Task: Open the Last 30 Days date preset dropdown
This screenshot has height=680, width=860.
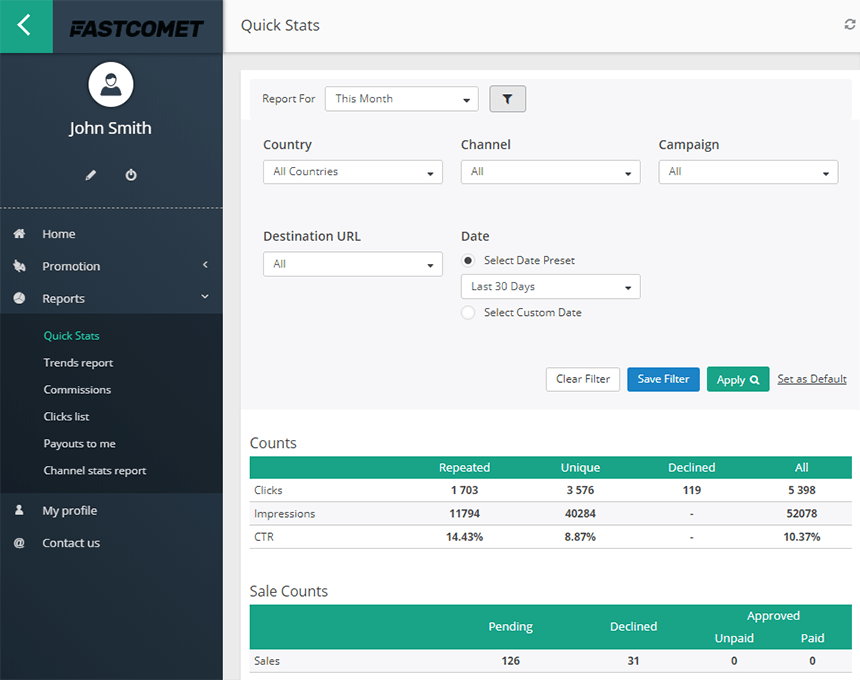Action: point(550,287)
